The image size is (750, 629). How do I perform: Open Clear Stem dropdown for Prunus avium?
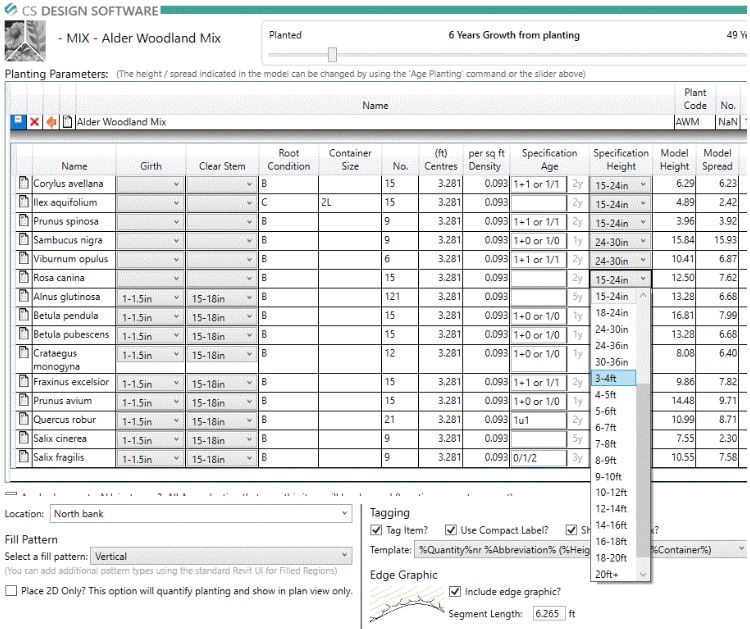click(x=221, y=402)
